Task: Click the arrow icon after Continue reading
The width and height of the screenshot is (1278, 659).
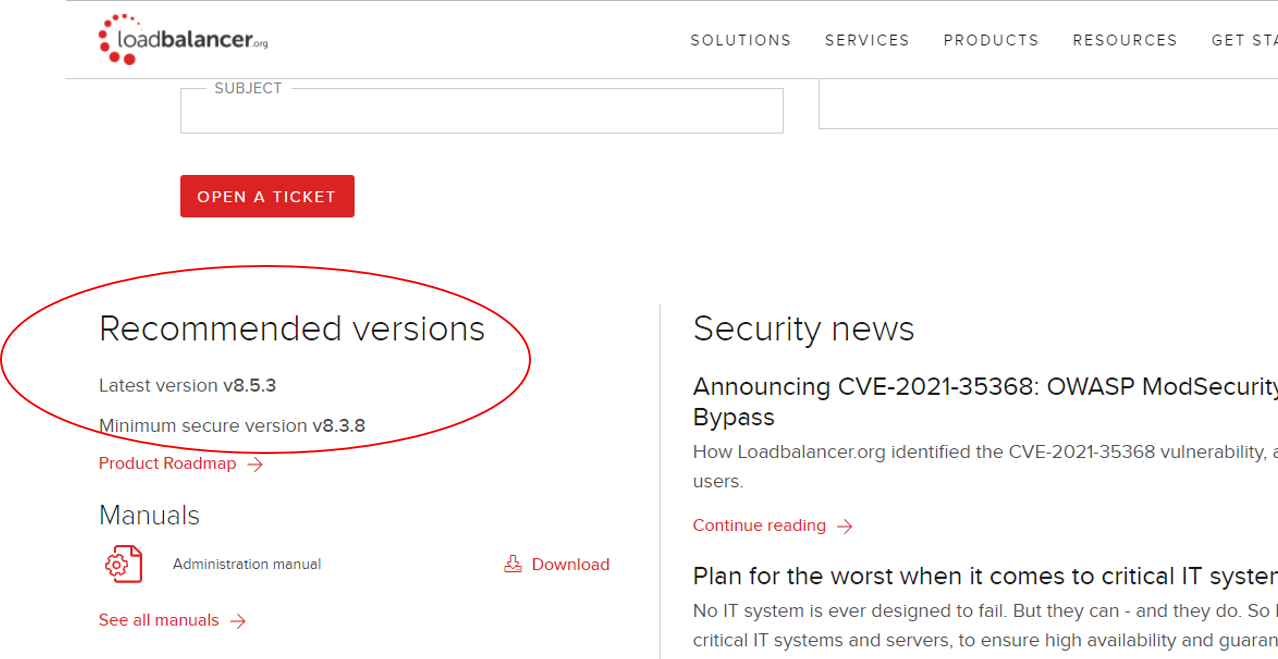Action: (x=845, y=526)
